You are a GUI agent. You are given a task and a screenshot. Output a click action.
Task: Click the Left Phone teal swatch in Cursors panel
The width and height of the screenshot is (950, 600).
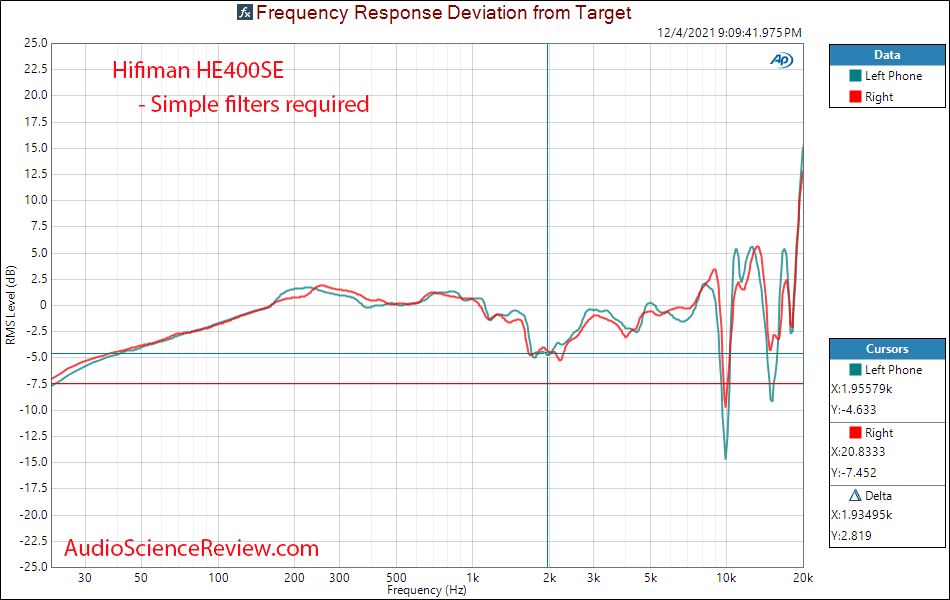click(x=855, y=370)
